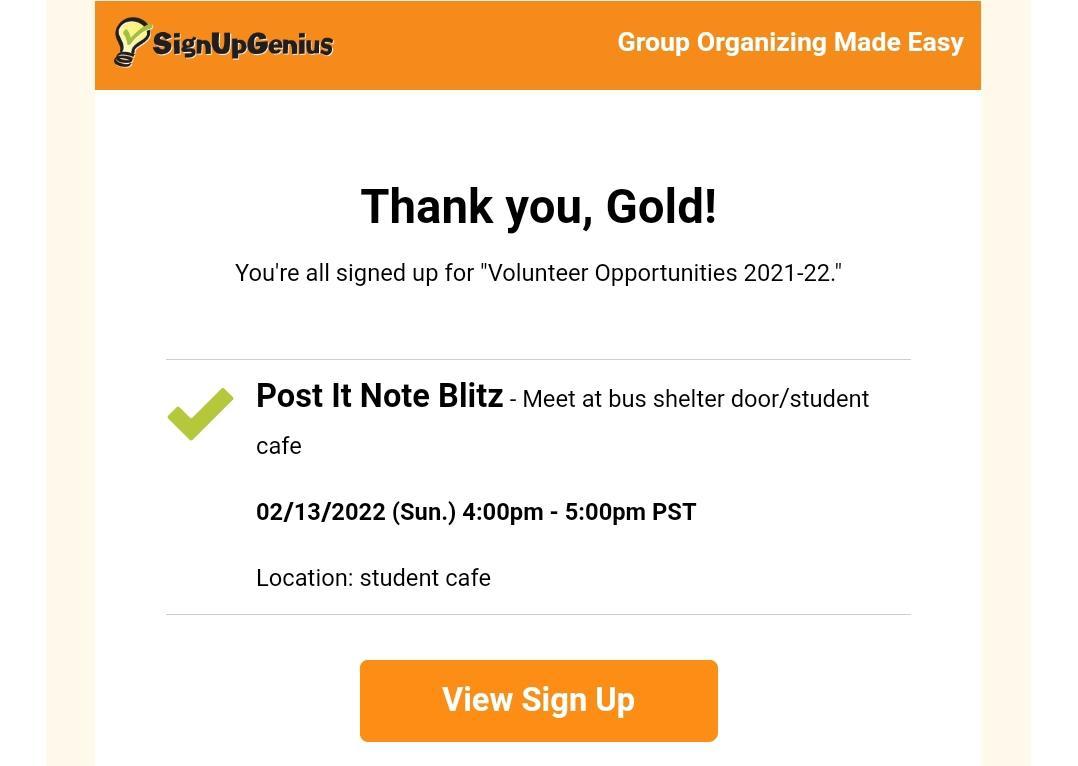Viewport: 1078px width, 766px height.
Task: Click the word "cafe" under the slot title
Action: click(279, 446)
